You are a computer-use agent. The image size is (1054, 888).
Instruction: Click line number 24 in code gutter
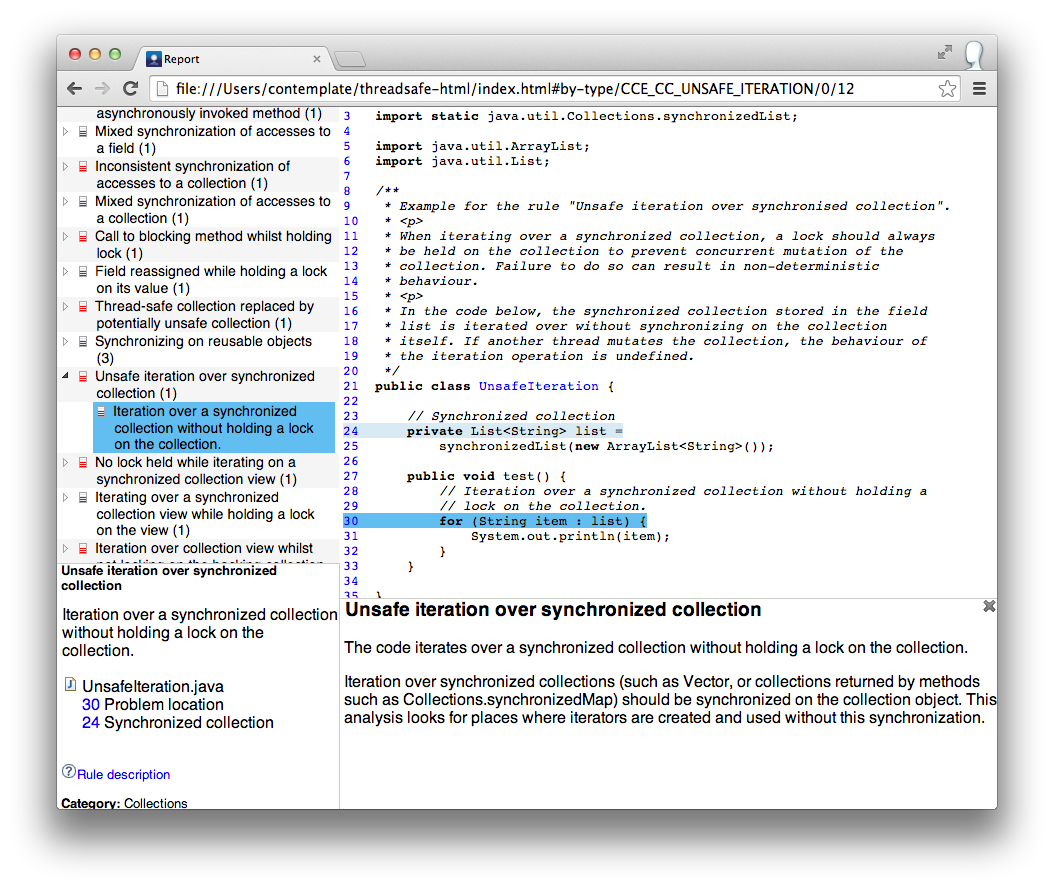tap(351, 431)
